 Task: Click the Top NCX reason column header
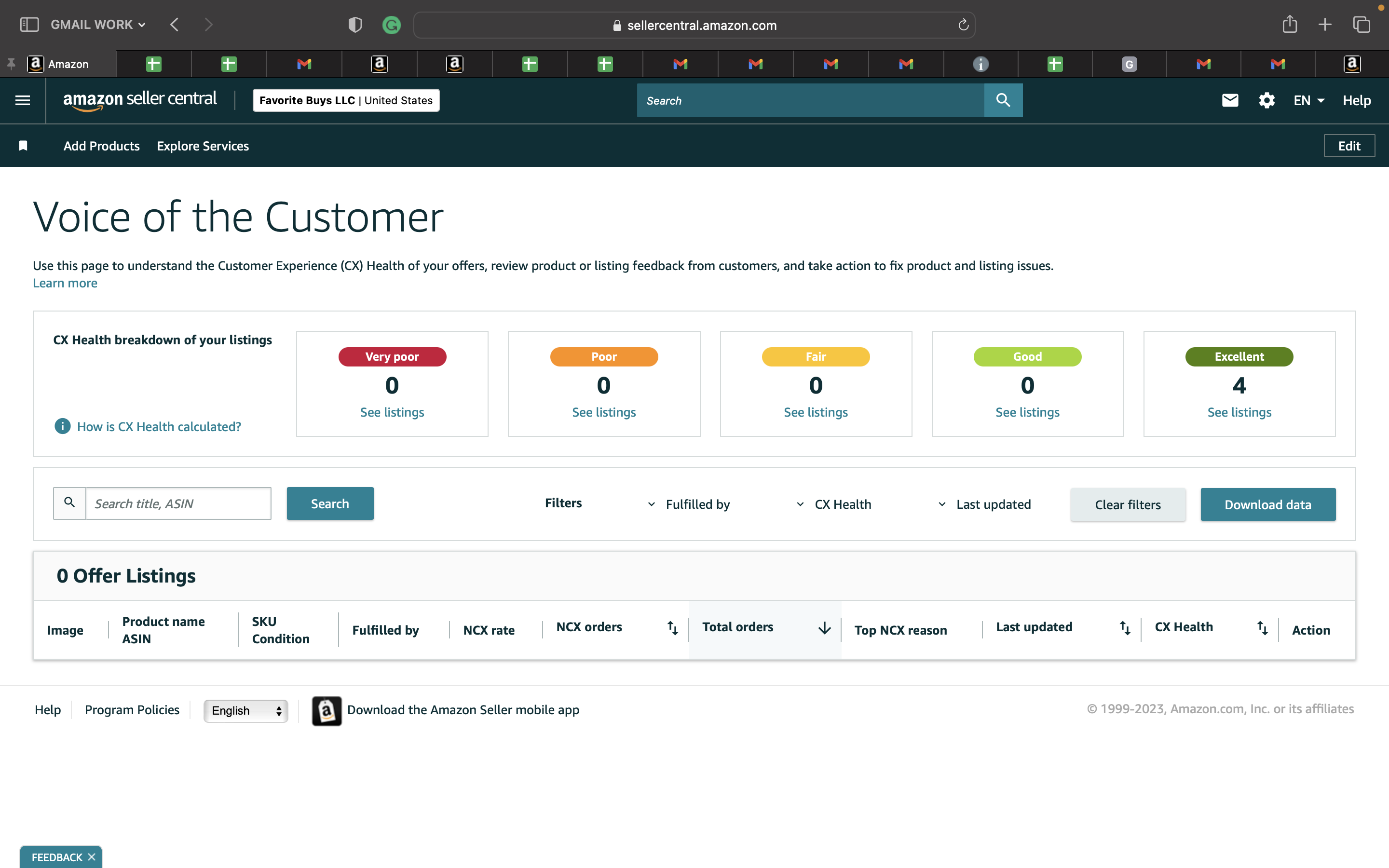900,630
